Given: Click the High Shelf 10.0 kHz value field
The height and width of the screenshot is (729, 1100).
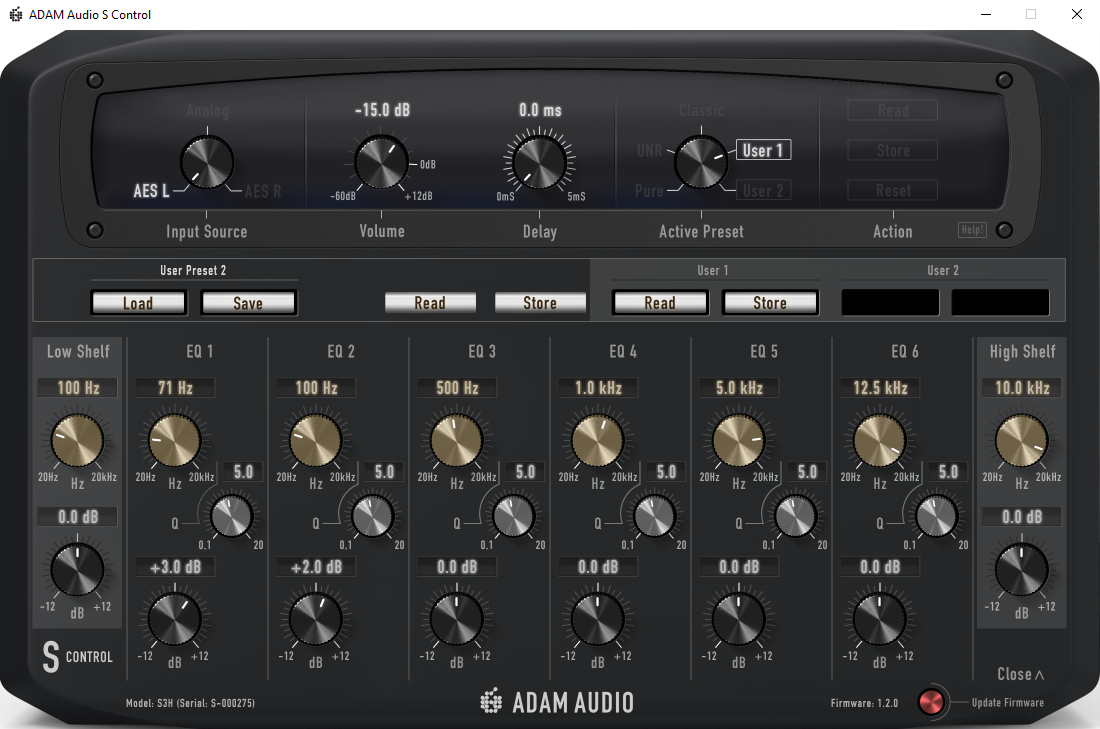Looking at the screenshot, I should point(1021,387).
